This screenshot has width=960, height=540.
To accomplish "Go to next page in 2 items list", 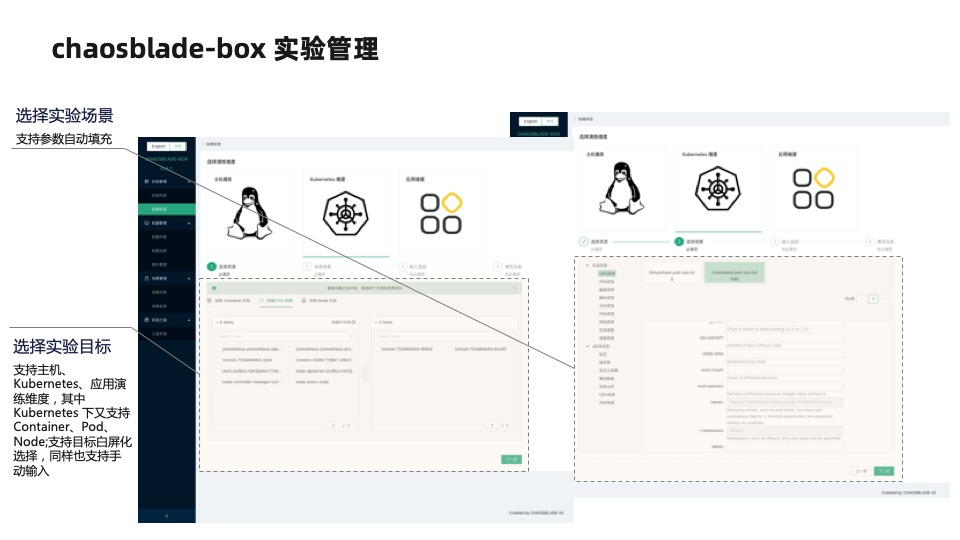I will point(514,425).
